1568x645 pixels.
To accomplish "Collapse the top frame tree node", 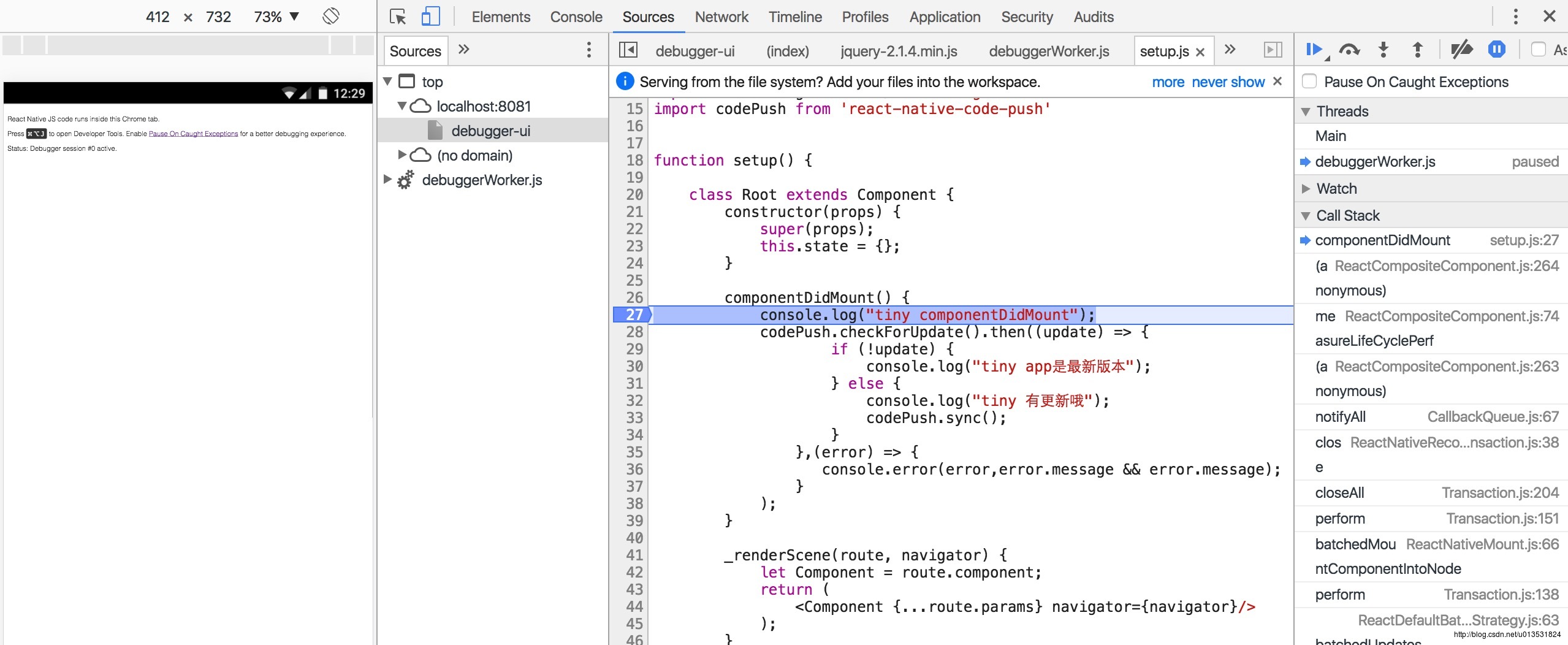I will pyautogui.click(x=388, y=81).
